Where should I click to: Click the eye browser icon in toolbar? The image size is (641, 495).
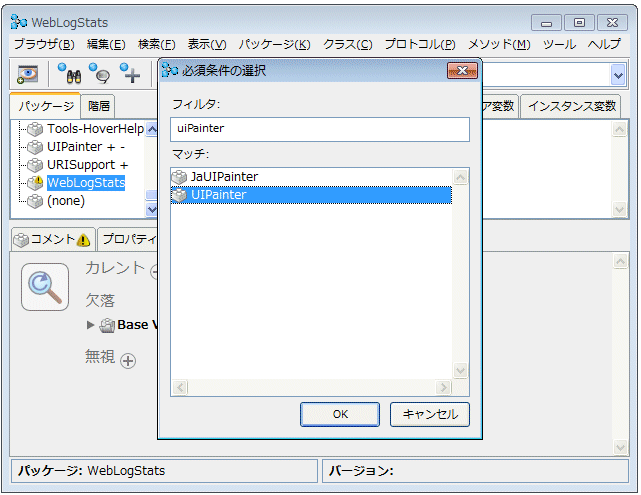[x=27, y=74]
